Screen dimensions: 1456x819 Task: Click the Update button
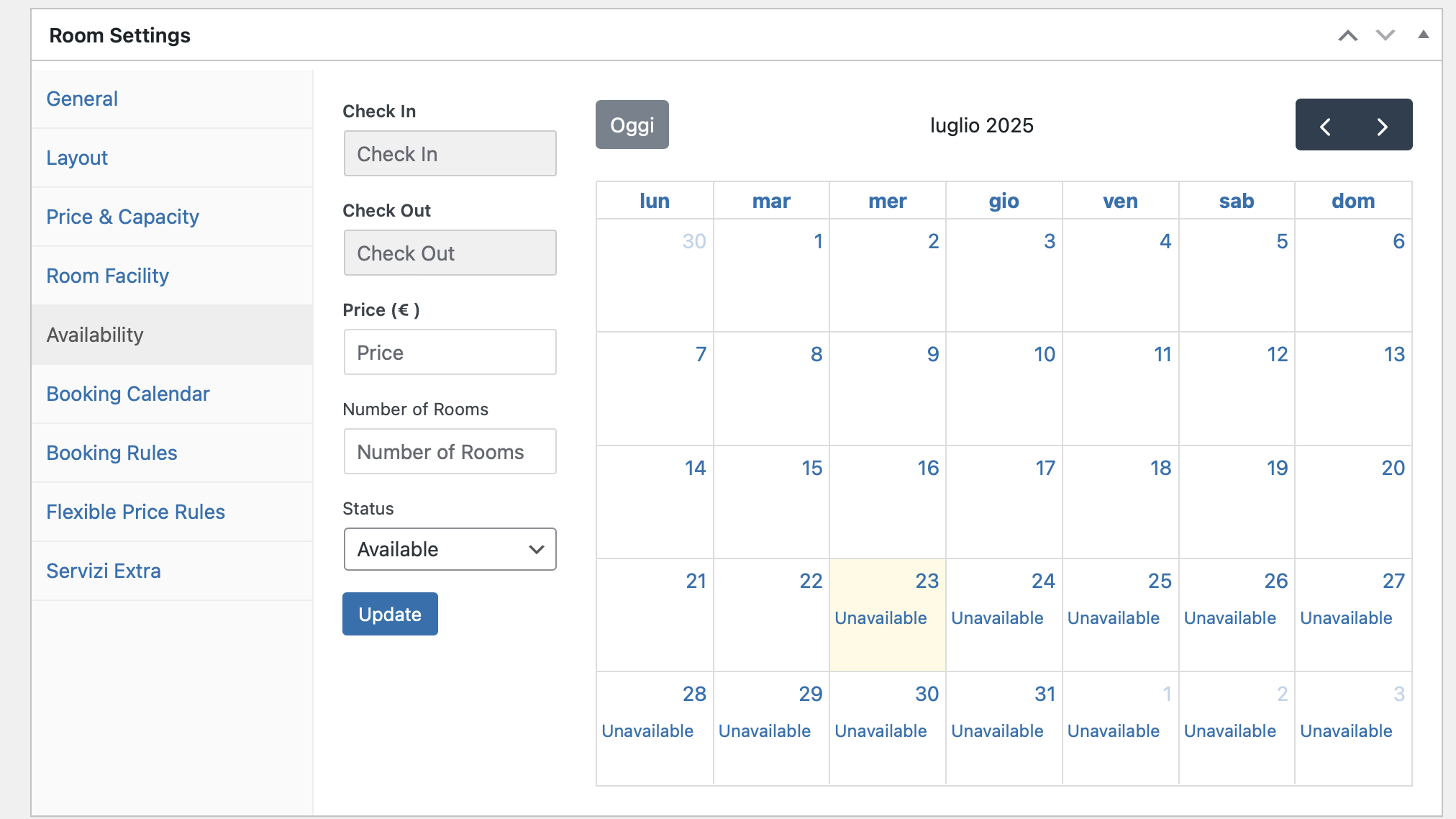pos(390,614)
